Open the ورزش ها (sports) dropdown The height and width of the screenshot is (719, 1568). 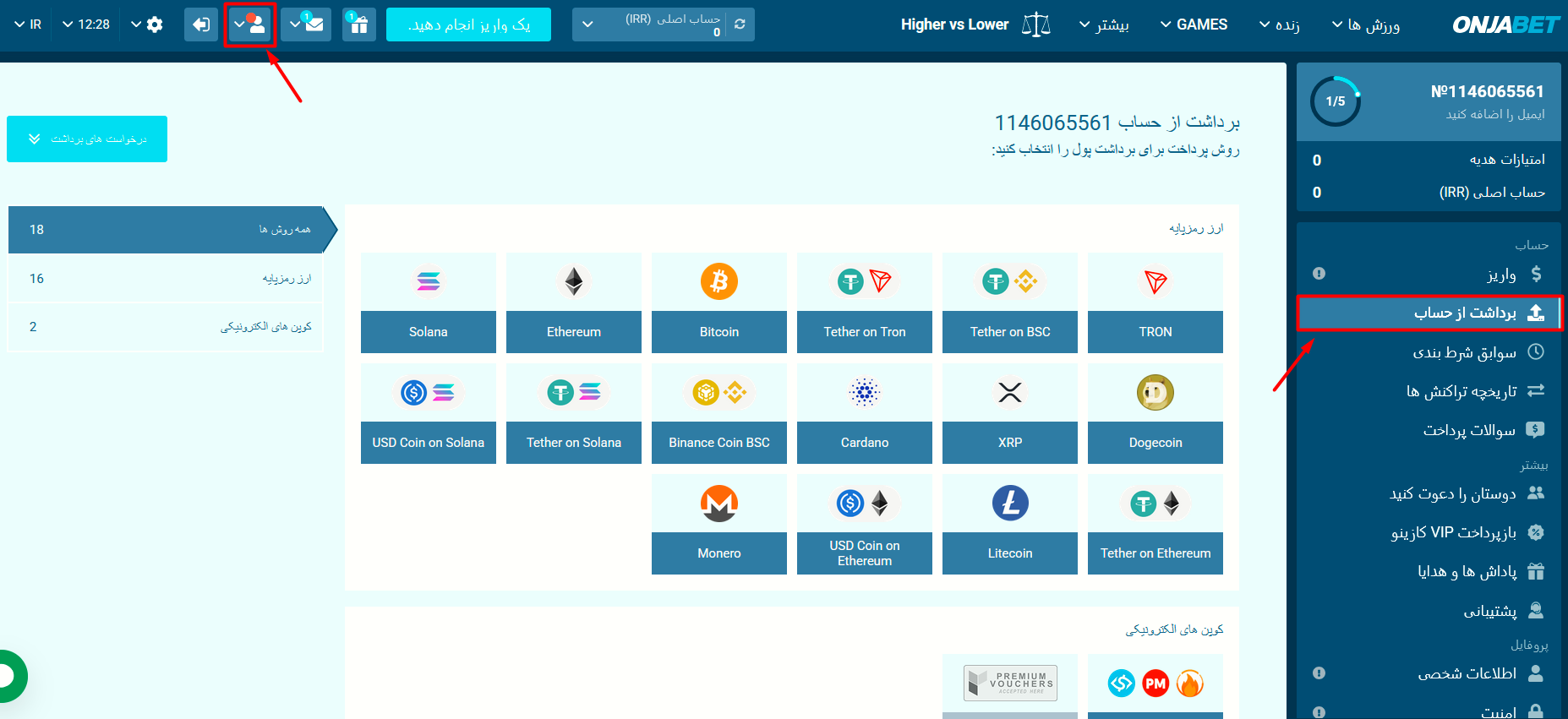pyautogui.click(x=1366, y=25)
